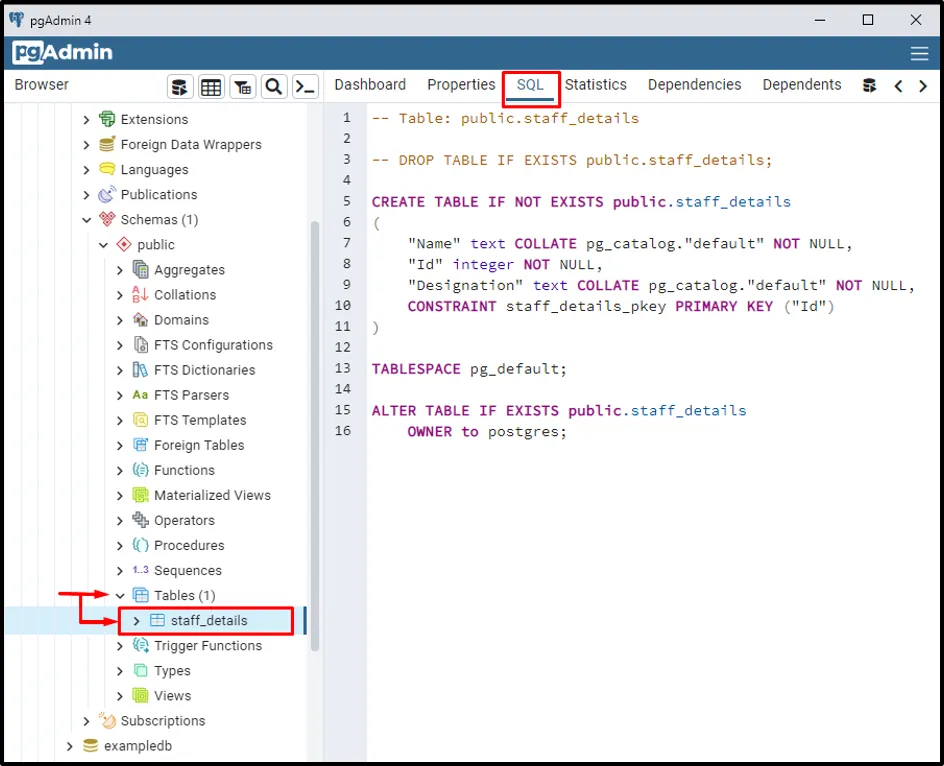Expand the Functions tree node
The image size is (944, 766).
(x=120, y=470)
